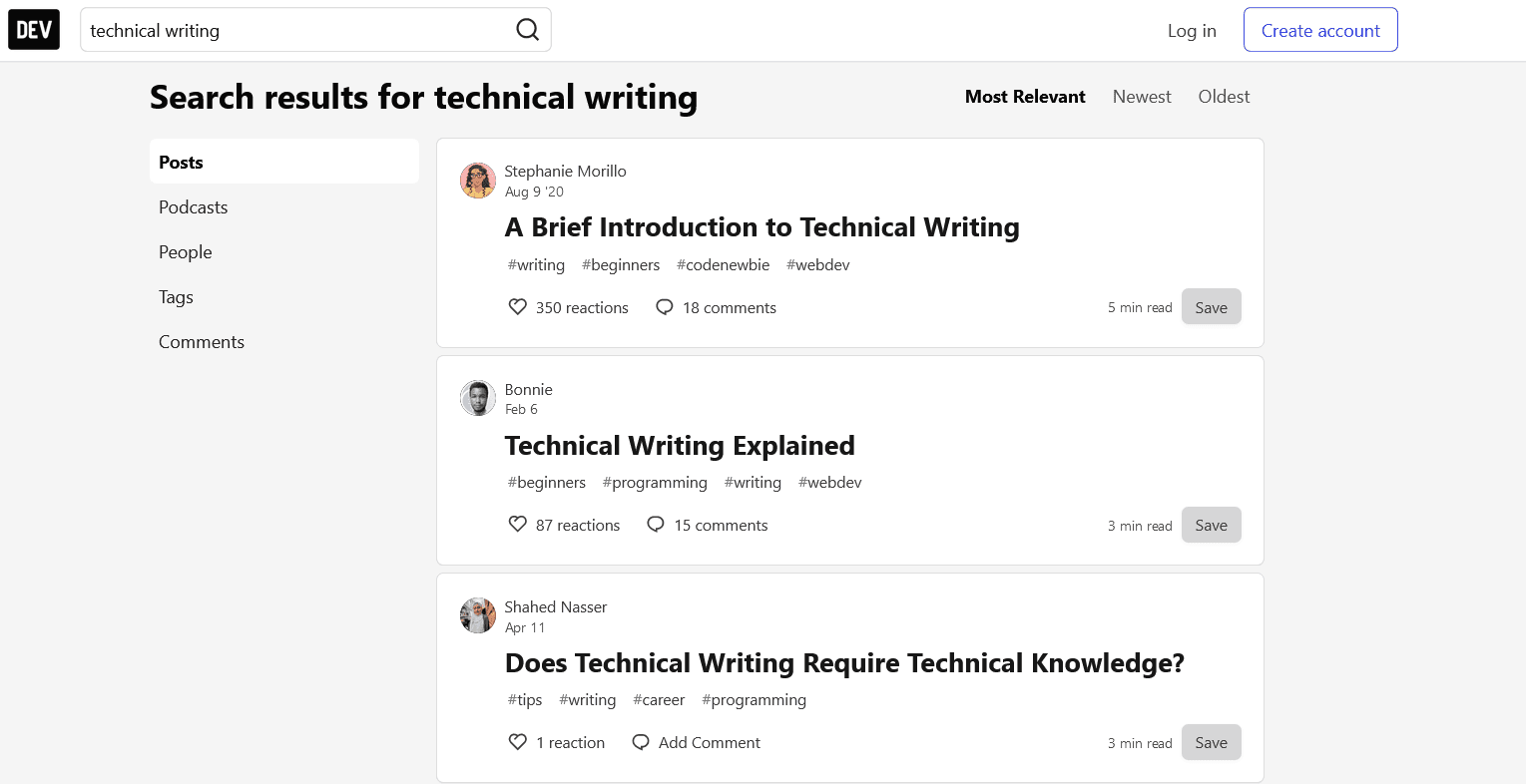Select Most Relevant sorting
Viewport: 1526px width, 784px height.
coord(1025,97)
